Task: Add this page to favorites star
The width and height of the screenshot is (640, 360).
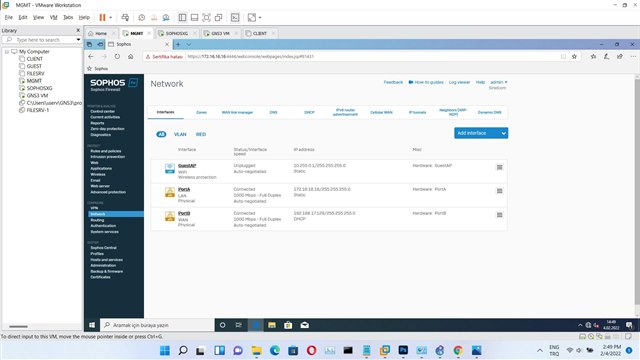Action: [x=574, y=56]
